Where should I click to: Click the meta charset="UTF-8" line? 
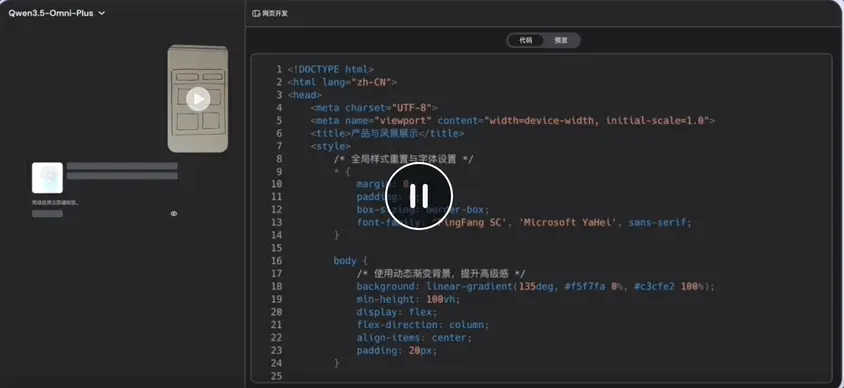tap(374, 108)
